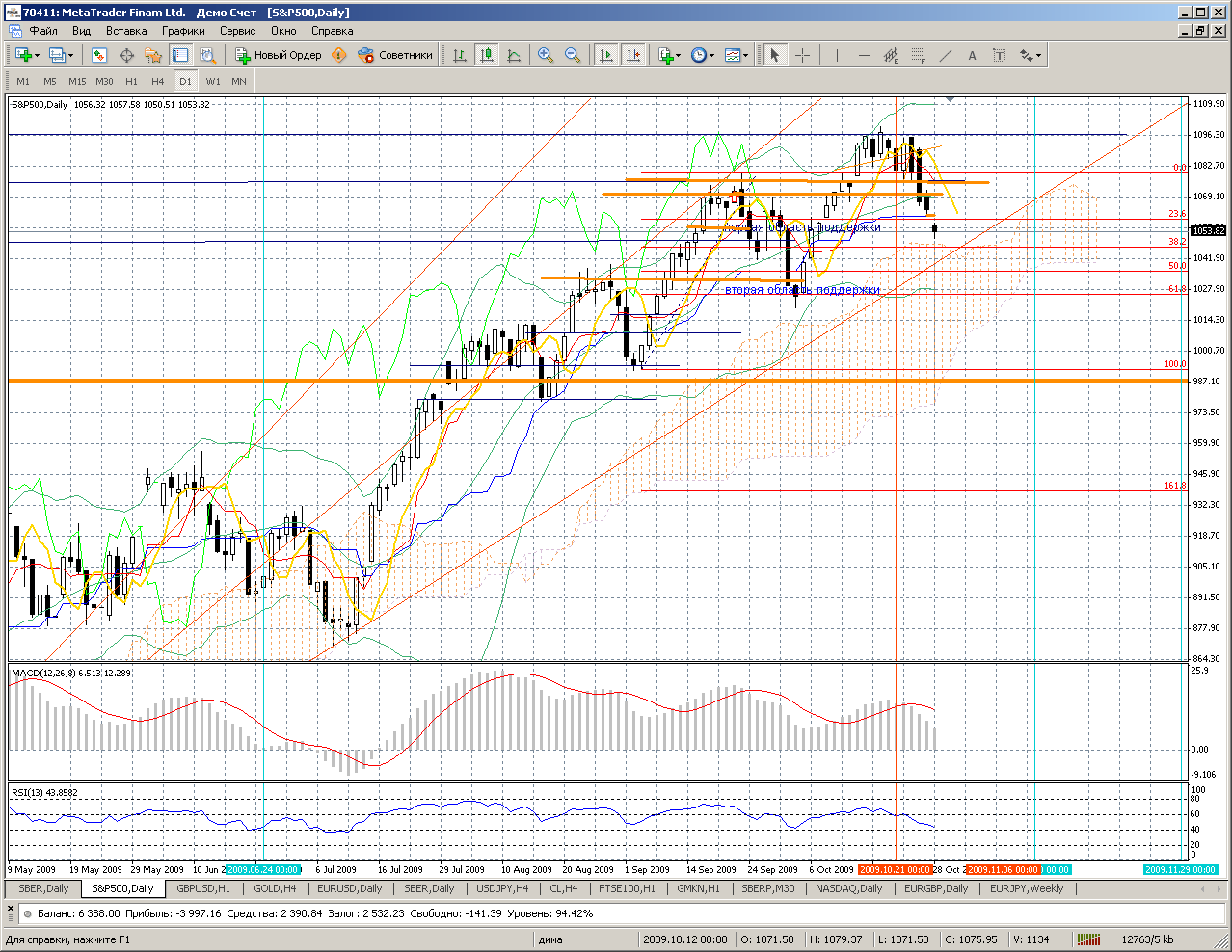Switch chart to Candlesticks mode
Image resolution: width=1232 pixels, height=952 pixels.
tap(487, 55)
